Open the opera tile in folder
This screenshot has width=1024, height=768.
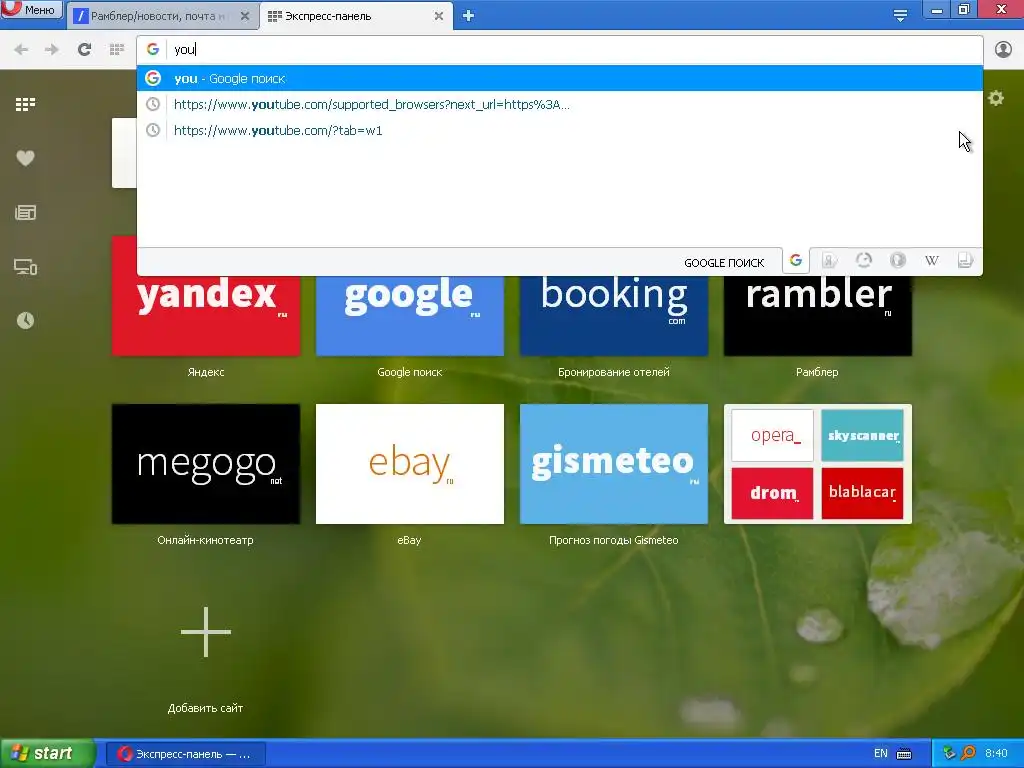tap(773, 436)
